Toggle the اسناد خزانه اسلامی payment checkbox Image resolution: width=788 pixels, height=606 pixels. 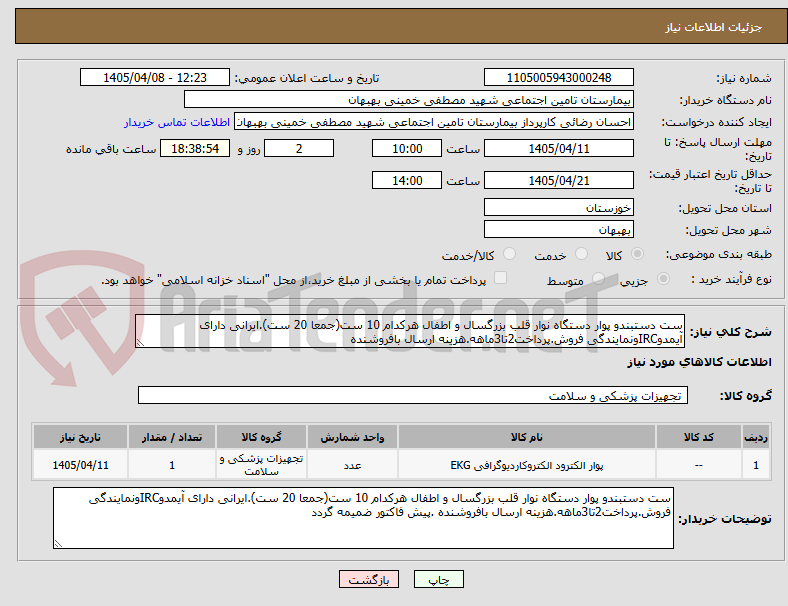pyautogui.click(x=501, y=278)
